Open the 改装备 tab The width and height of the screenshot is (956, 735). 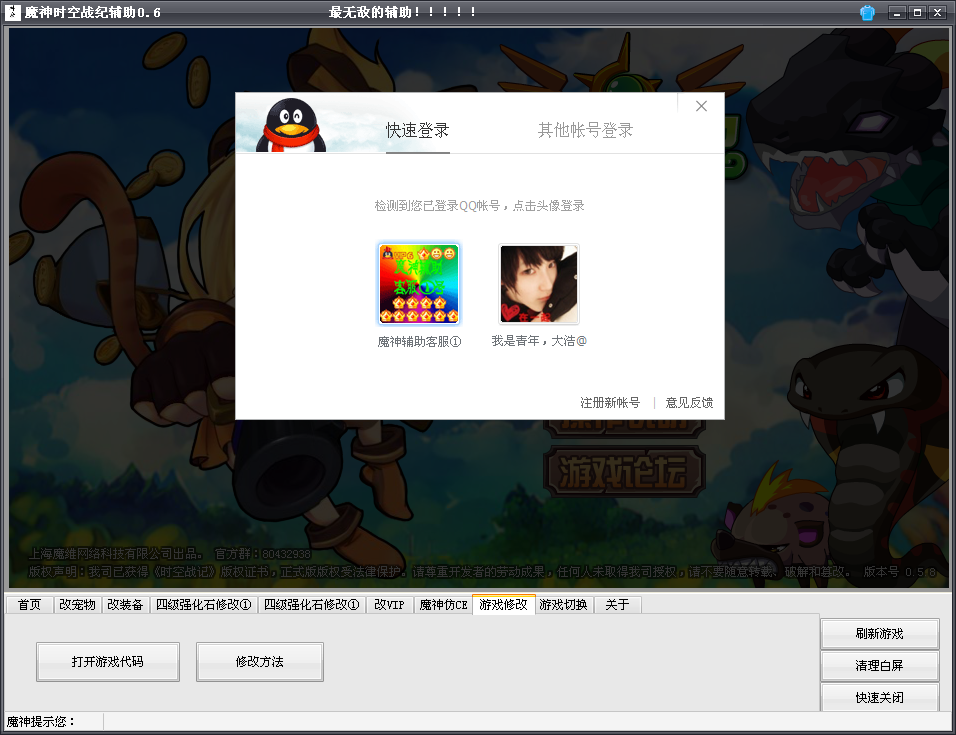point(125,605)
